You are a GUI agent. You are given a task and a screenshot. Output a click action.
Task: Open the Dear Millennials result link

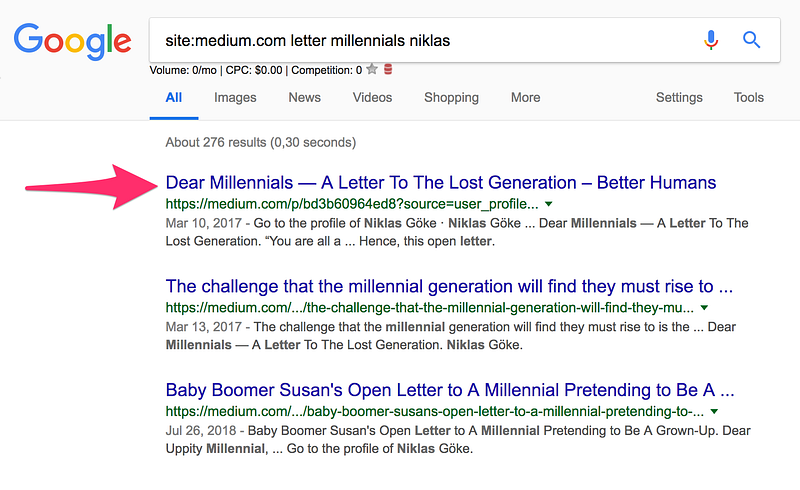click(441, 183)
